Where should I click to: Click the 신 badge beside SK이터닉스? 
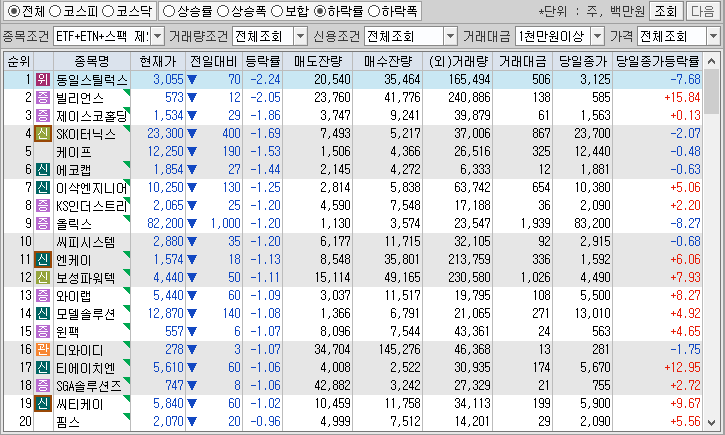click(x=43, y=134)
